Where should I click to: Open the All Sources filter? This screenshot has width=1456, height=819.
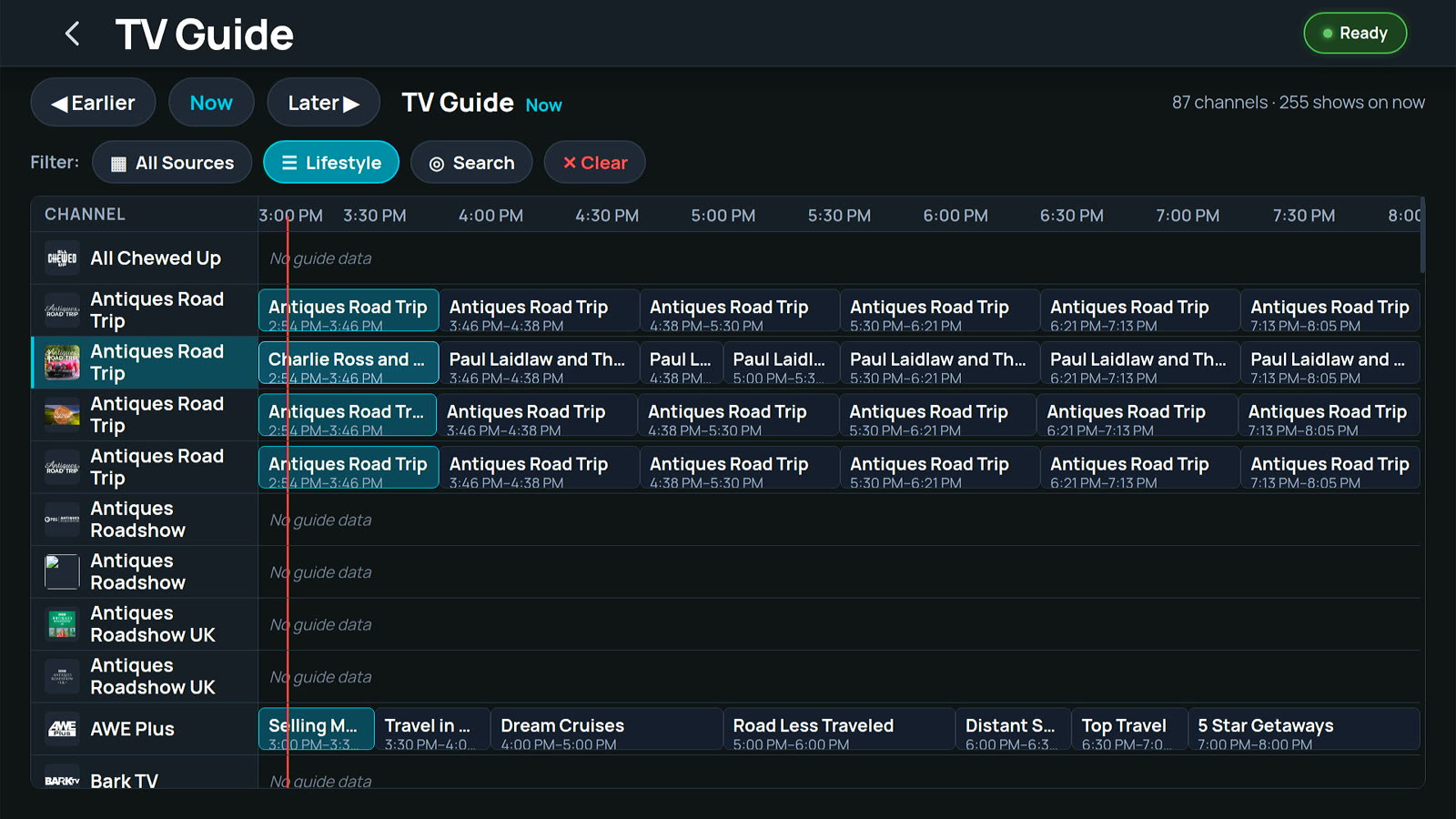[172, 163]
